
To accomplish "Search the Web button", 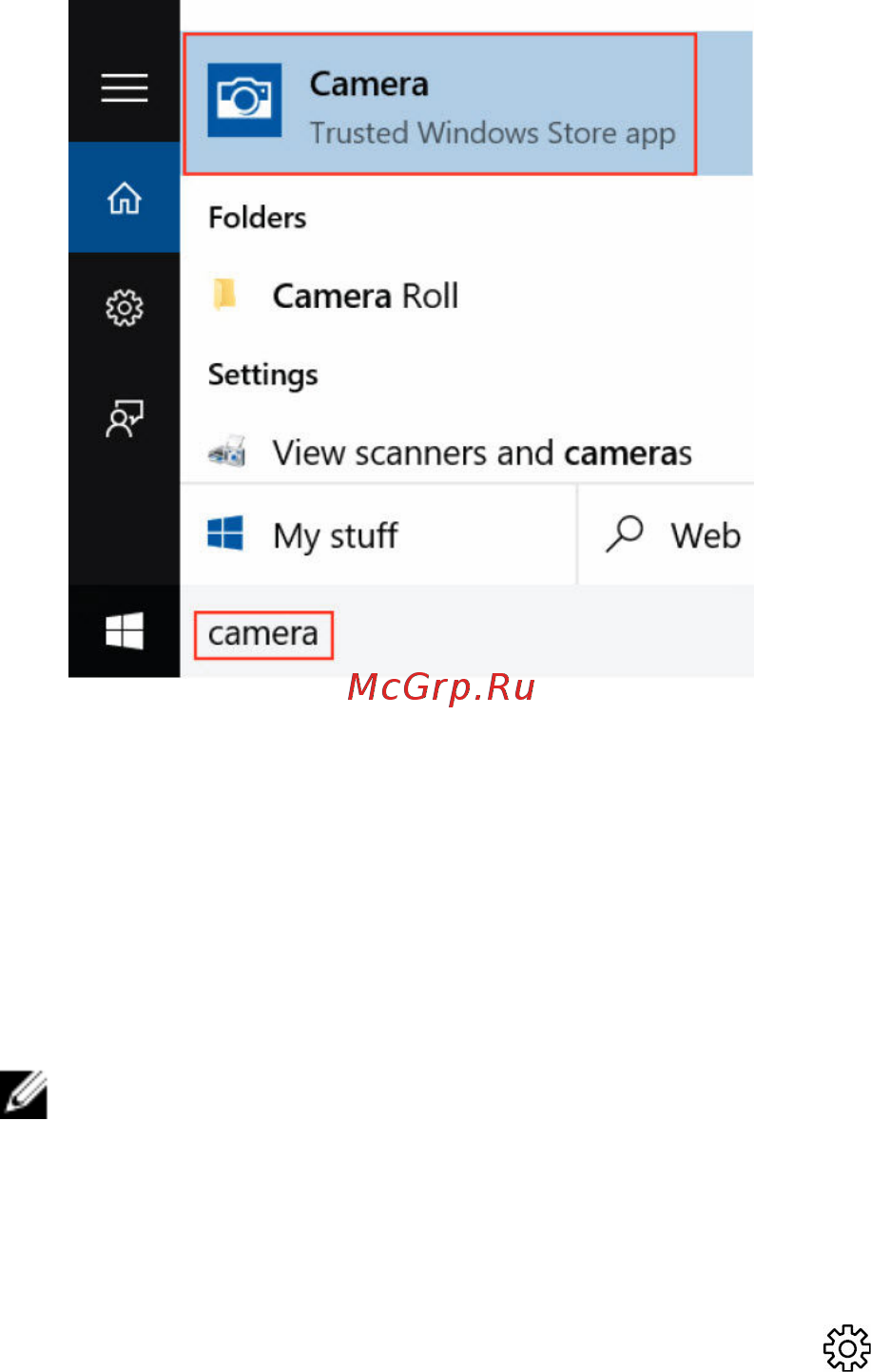I will (667, 535).
